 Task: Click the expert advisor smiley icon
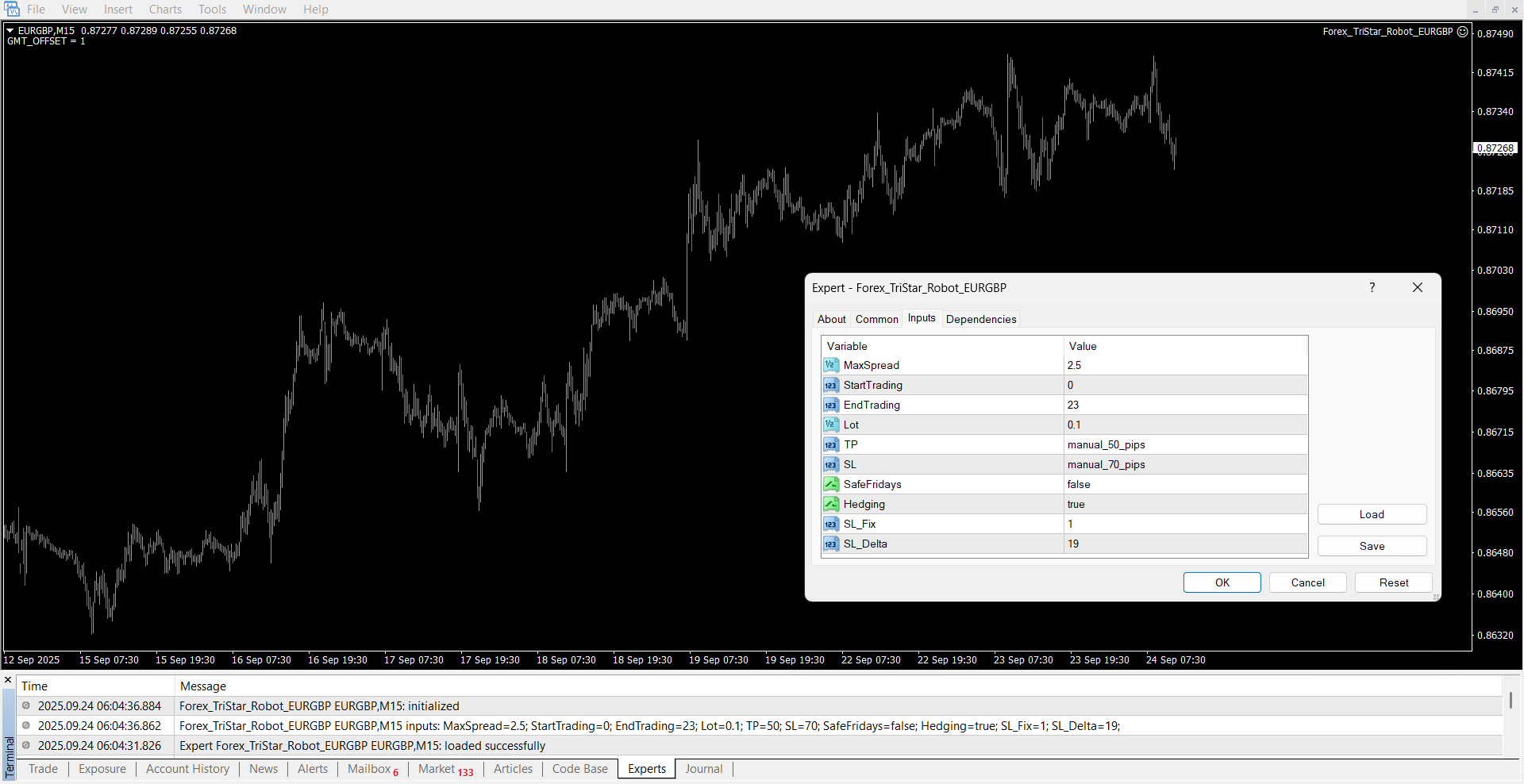tap(1462, 32)
